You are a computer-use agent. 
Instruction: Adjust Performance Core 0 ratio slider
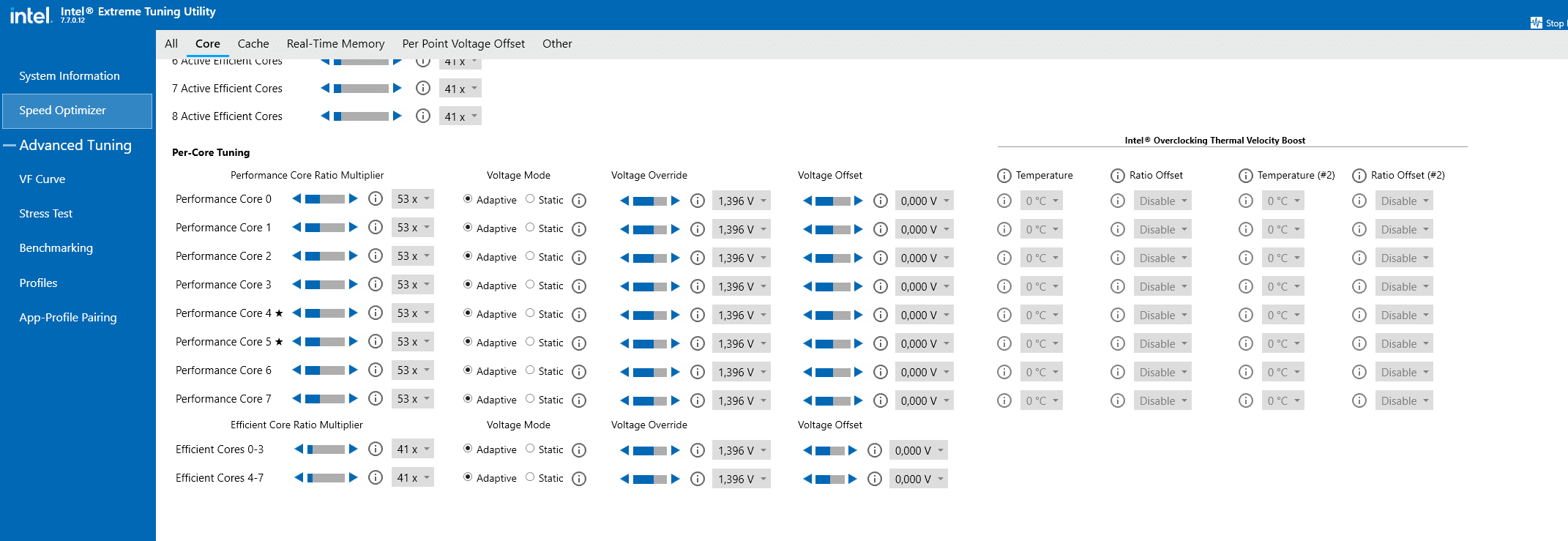(325, 198)
